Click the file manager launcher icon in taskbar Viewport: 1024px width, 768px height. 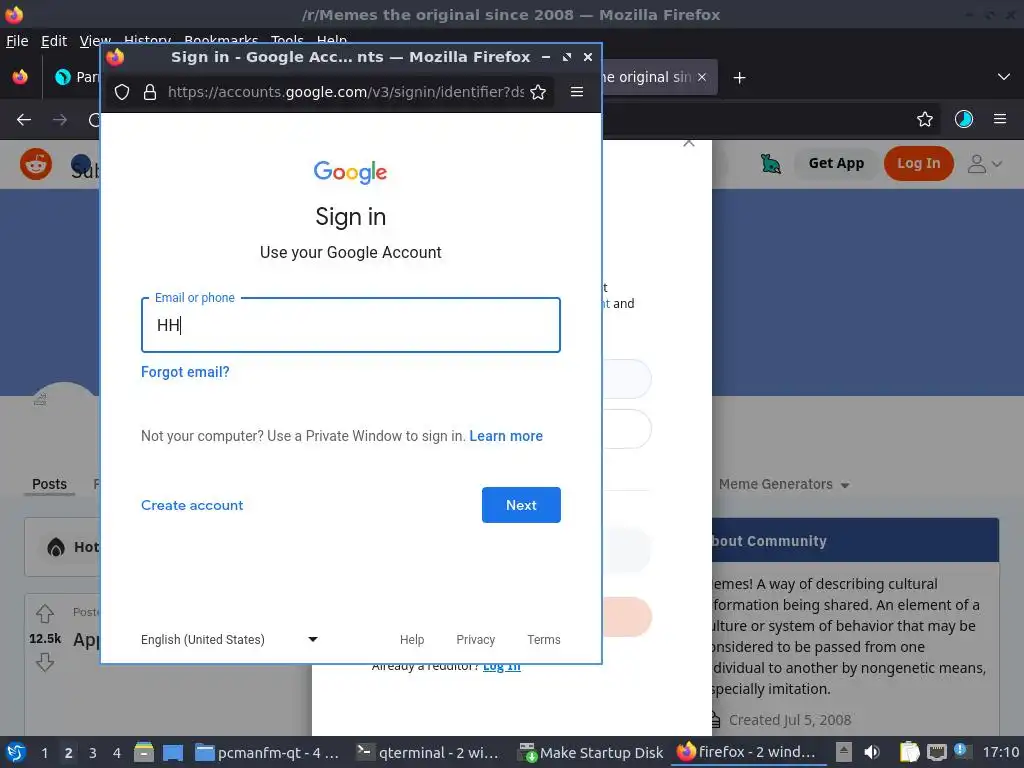pyautogui.click(x=144, y=752)
